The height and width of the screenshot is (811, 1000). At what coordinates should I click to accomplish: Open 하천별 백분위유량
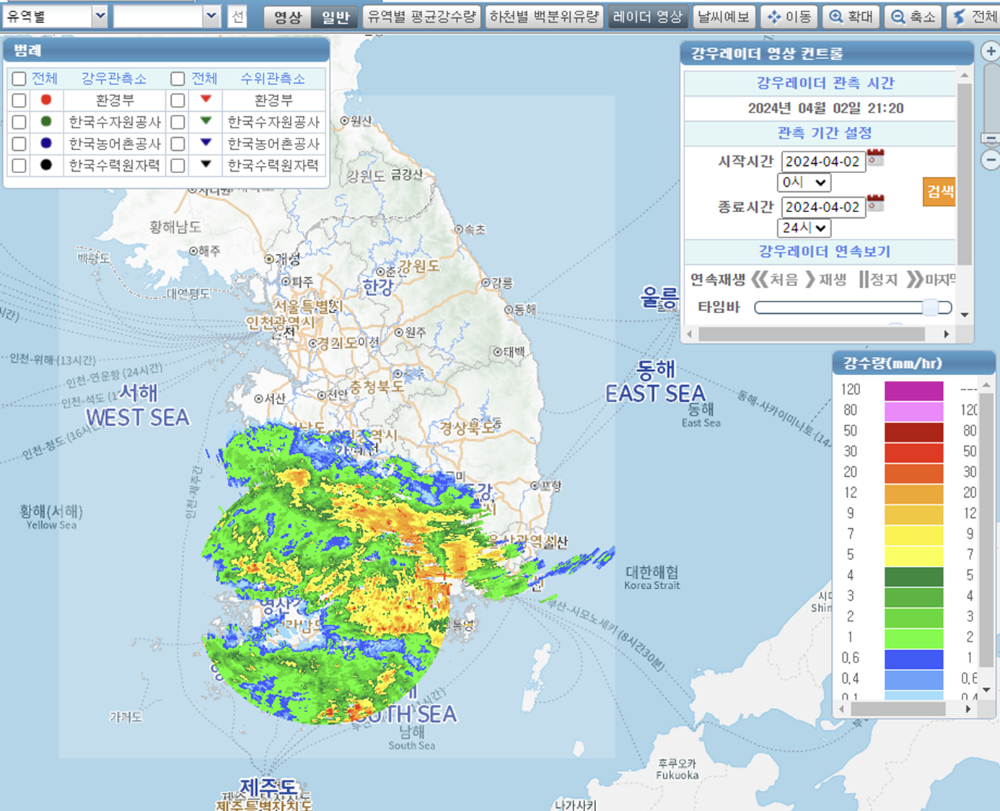(544, 17)
